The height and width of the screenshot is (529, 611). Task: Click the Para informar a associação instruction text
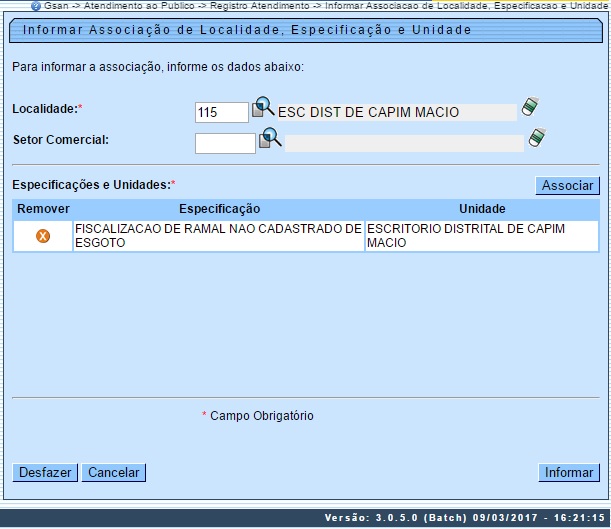(158, 67)
